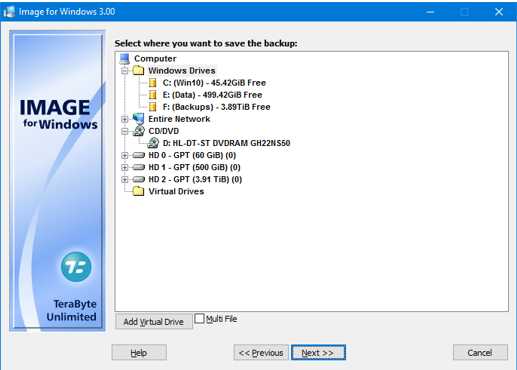Select HD 1 - GPT (500 GiB) (0) label
The height and width of the screenshot is (370, 517).
pos(194,167)
